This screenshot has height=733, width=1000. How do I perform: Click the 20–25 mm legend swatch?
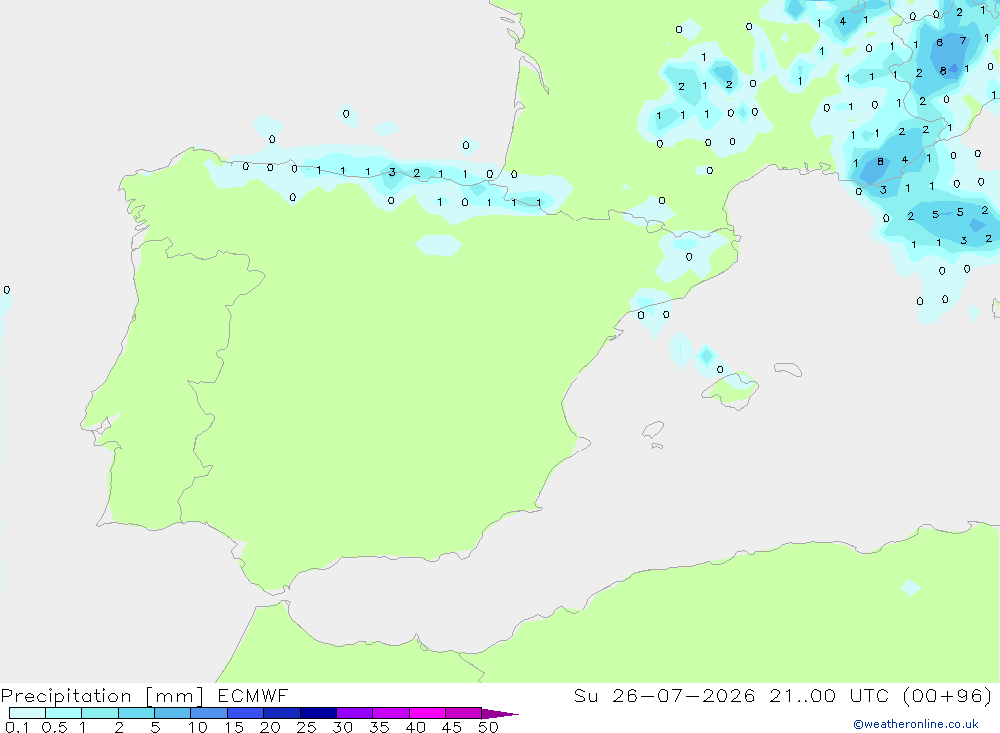pyautogui.click(x=281, y=713)
